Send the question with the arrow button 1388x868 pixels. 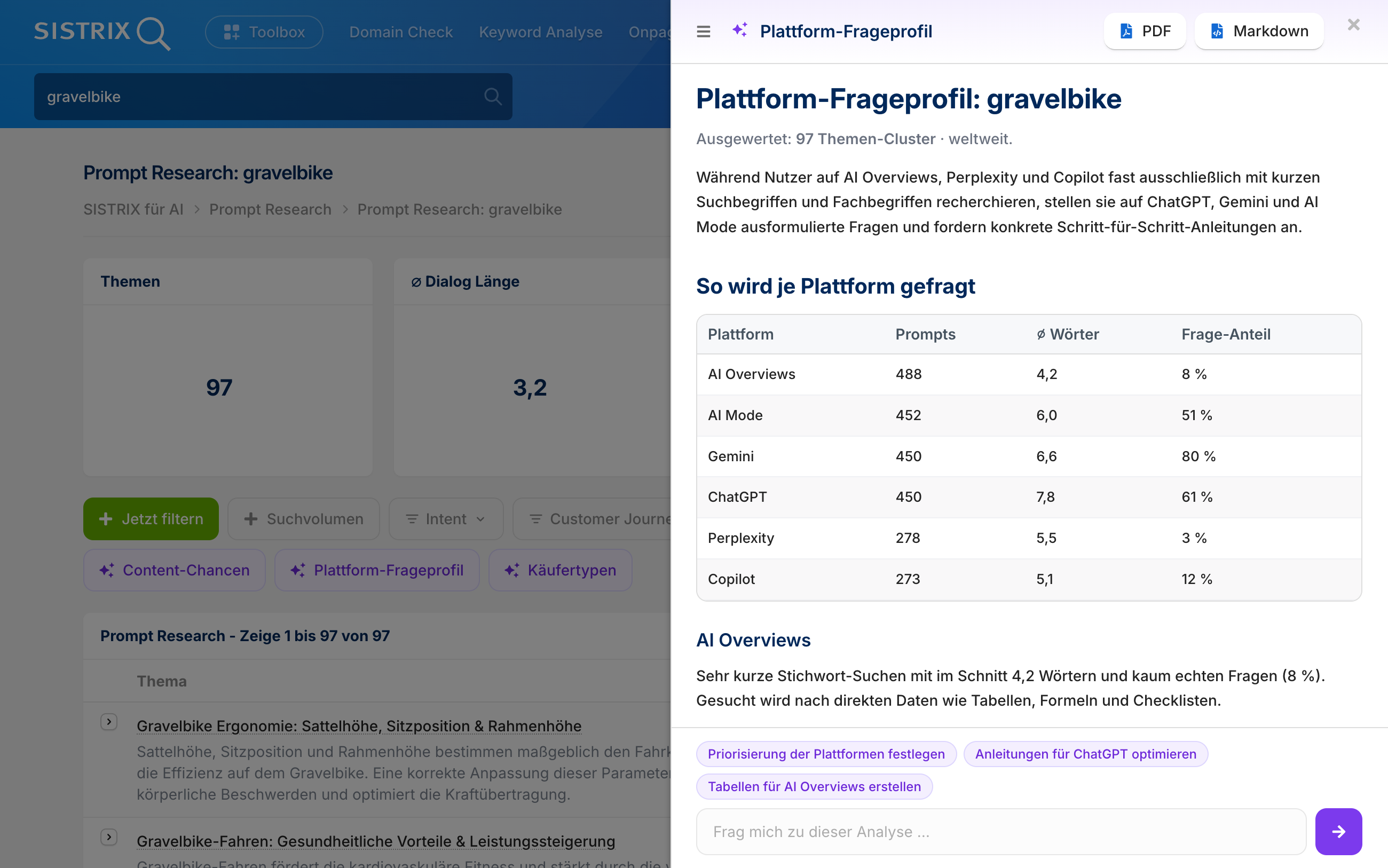coord(1339,832)
